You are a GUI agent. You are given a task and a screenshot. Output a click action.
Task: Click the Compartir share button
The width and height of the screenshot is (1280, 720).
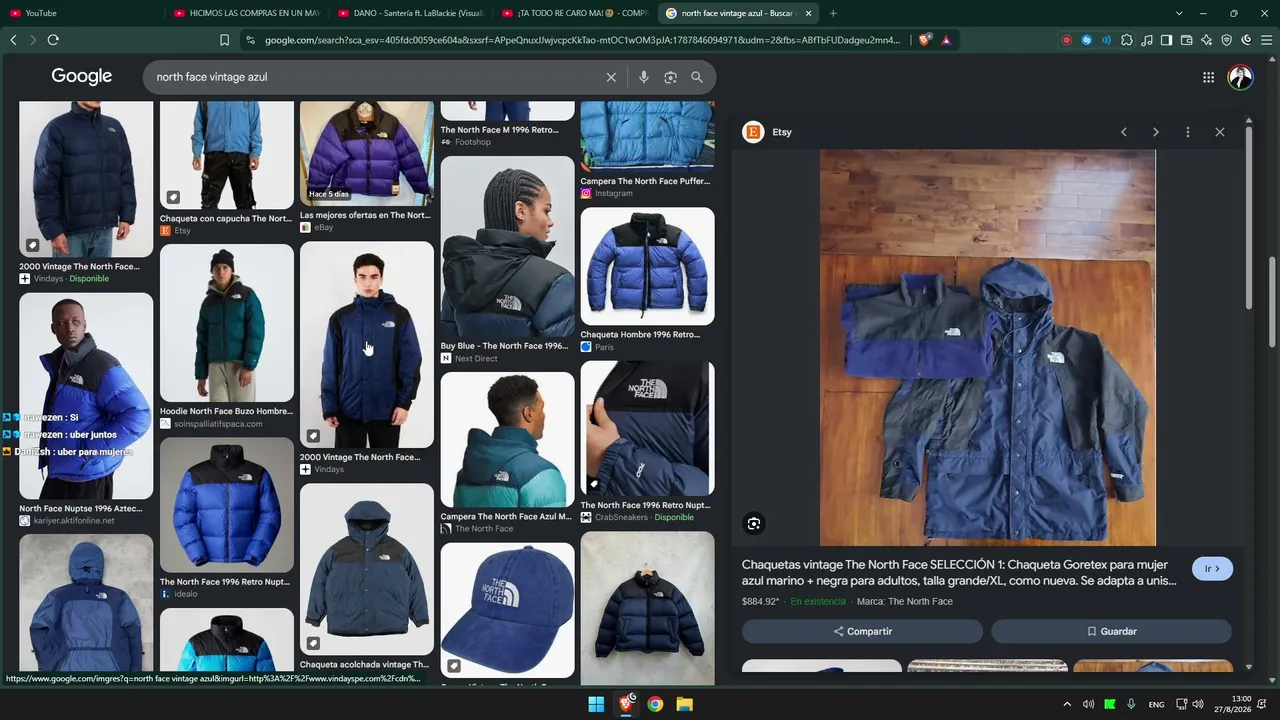(x=862, y=631)
